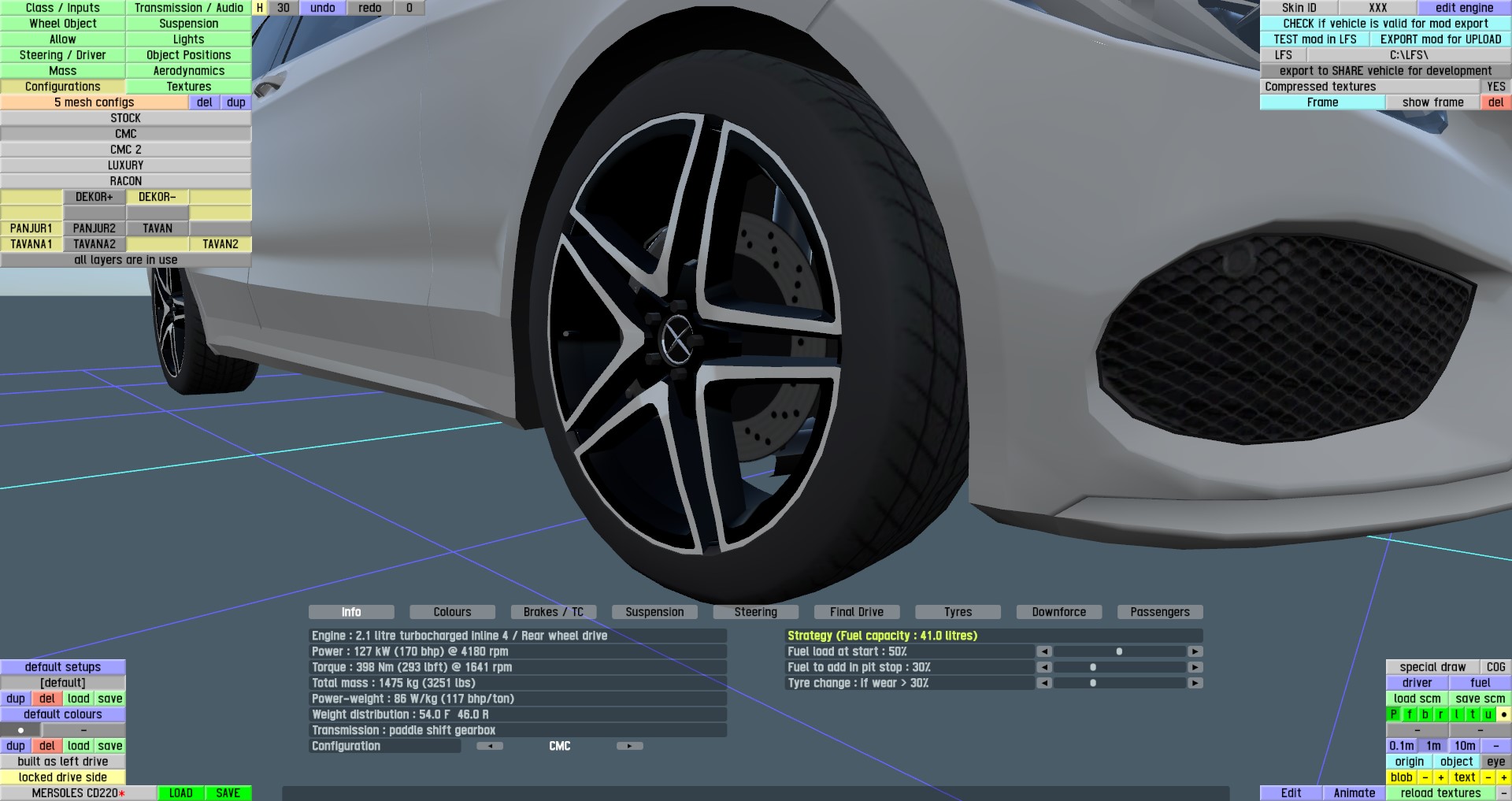Viewport: 1512px width, 801px height.
Task: Click the Skin ID XXX field
Action: tap(1377, 8)
